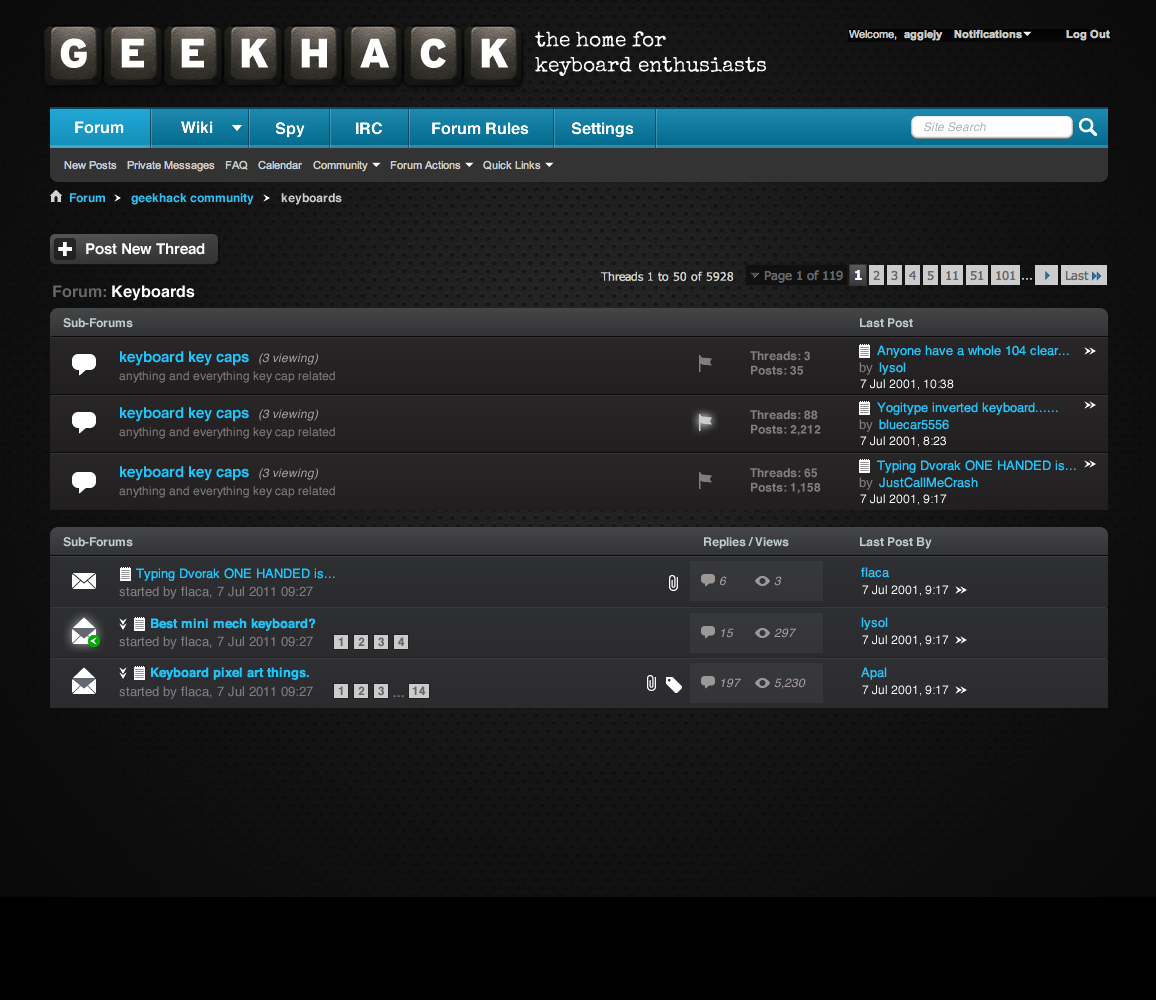Open the Spy tab

(289, 128)
